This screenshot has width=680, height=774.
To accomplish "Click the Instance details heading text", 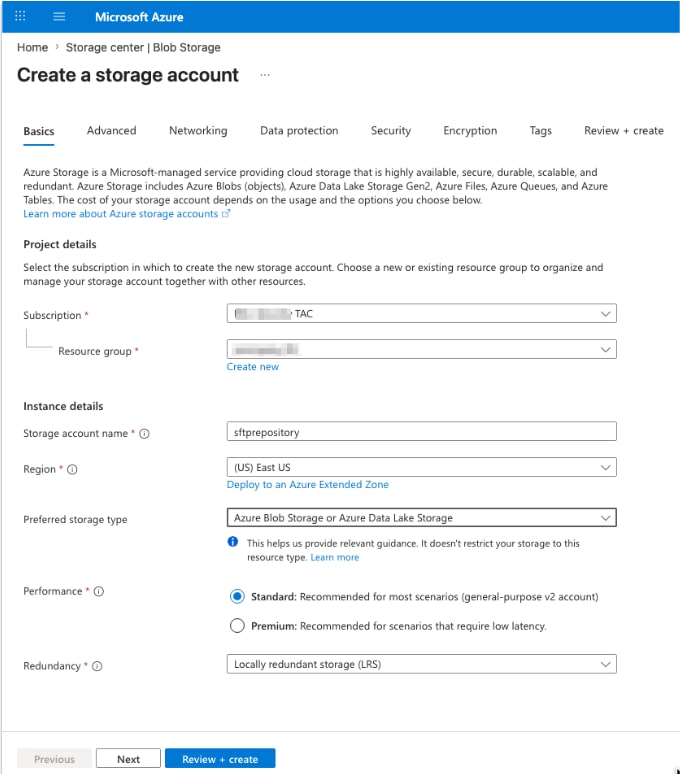I will (x=63, y=406).
